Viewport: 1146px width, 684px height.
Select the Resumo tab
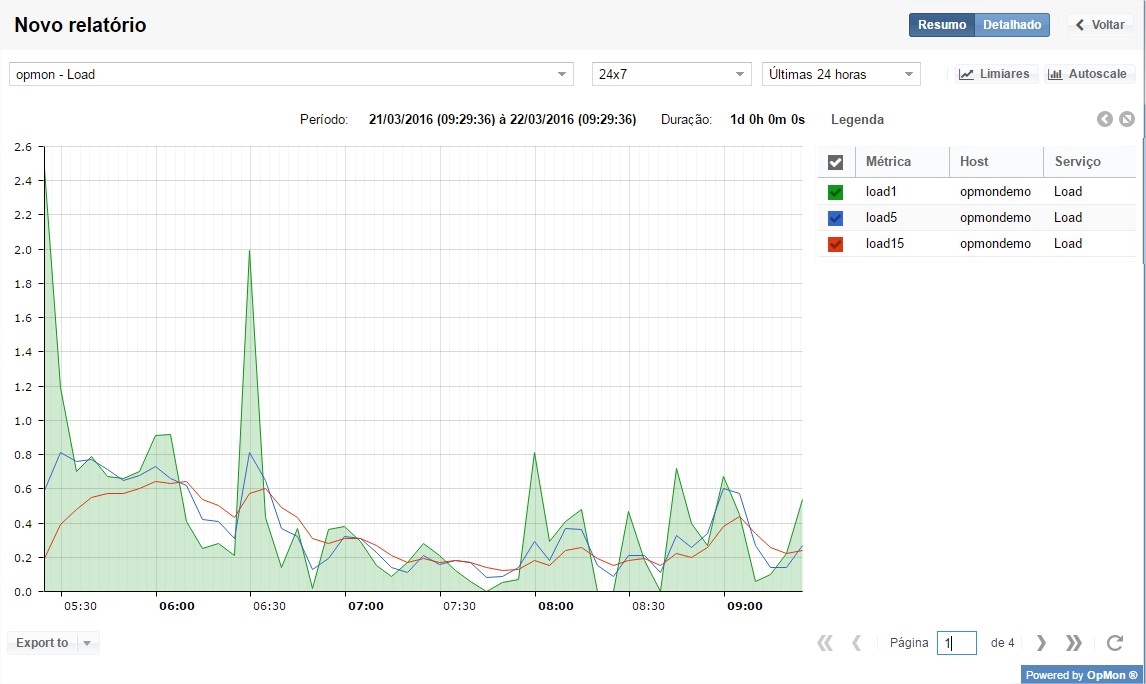pyautogui.click(x=942, y=25)
